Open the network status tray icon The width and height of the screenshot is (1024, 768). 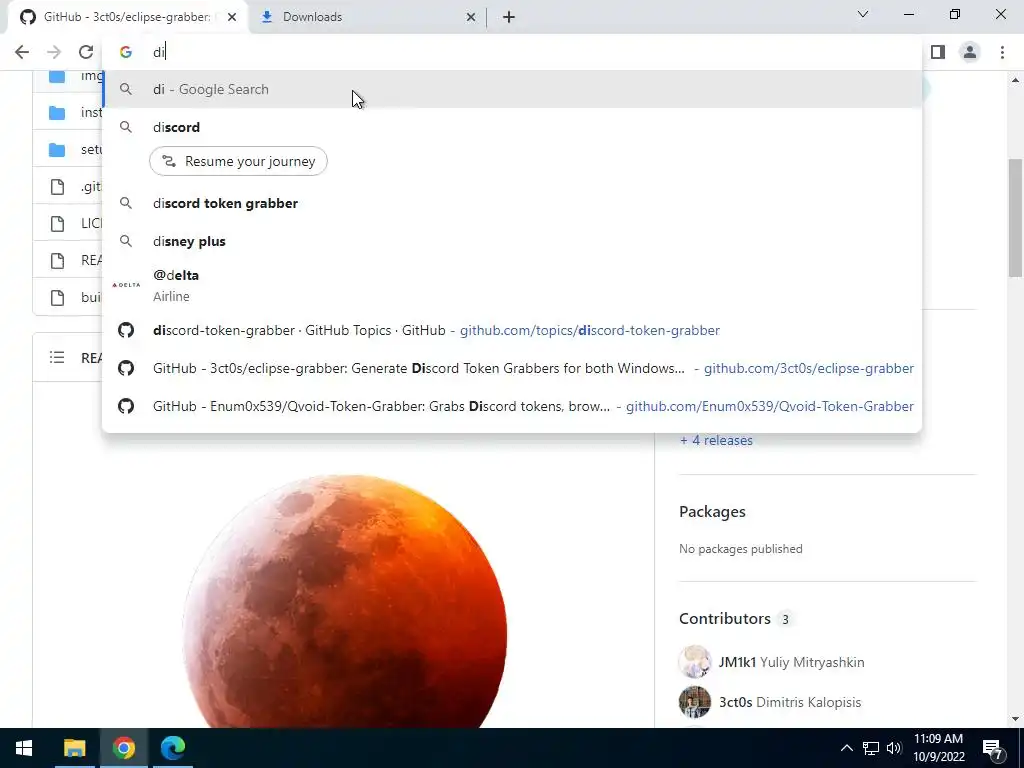click(871, 748)
